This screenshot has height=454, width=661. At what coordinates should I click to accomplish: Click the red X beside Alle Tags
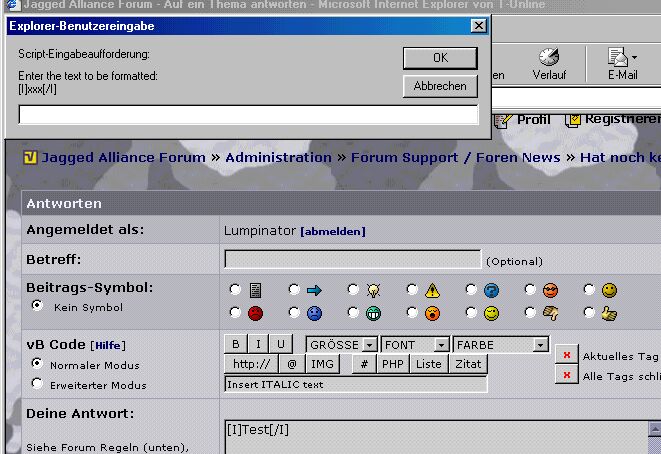tap(566, 375)
